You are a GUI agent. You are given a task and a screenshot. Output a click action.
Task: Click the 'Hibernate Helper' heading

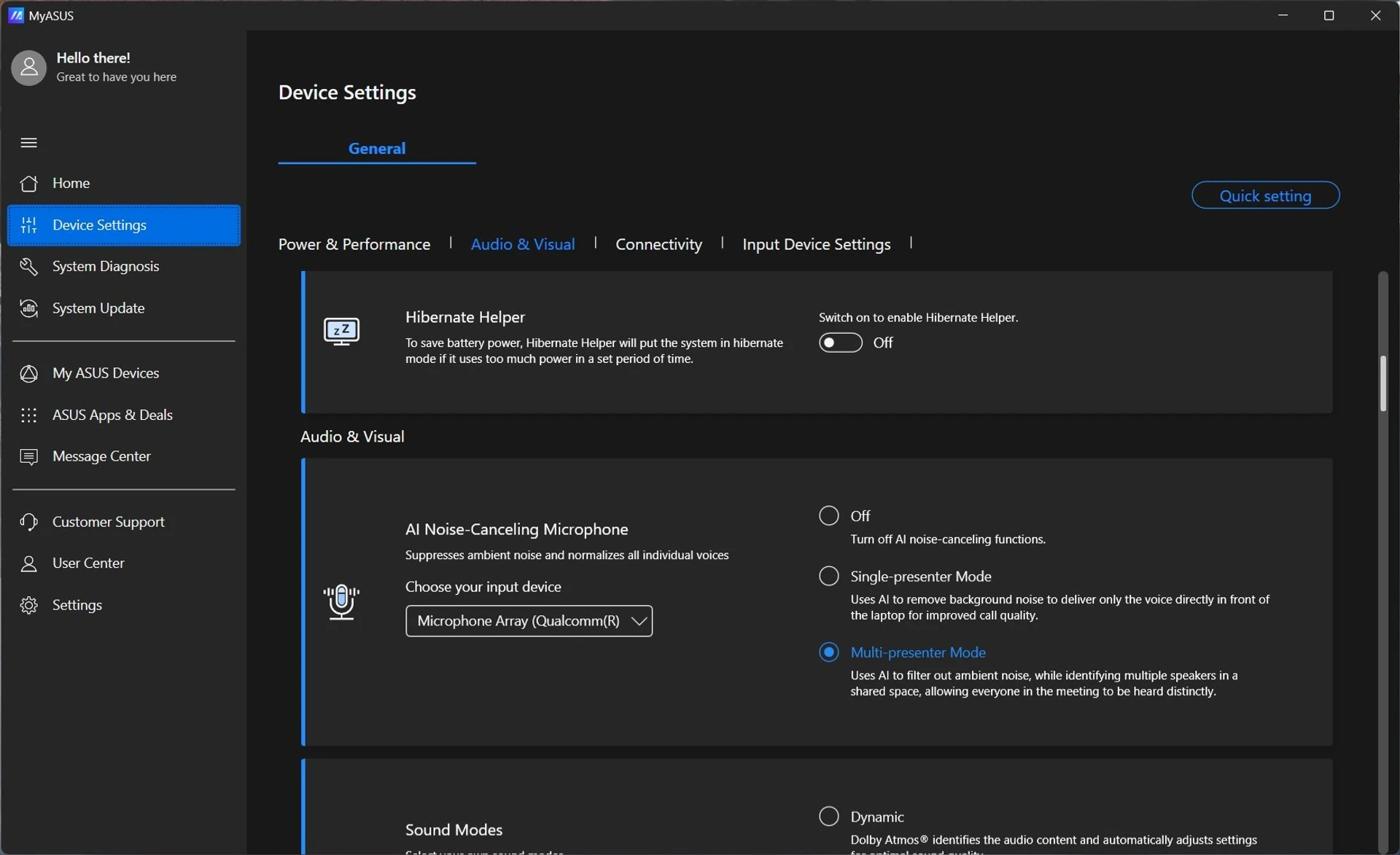(465, 317)
